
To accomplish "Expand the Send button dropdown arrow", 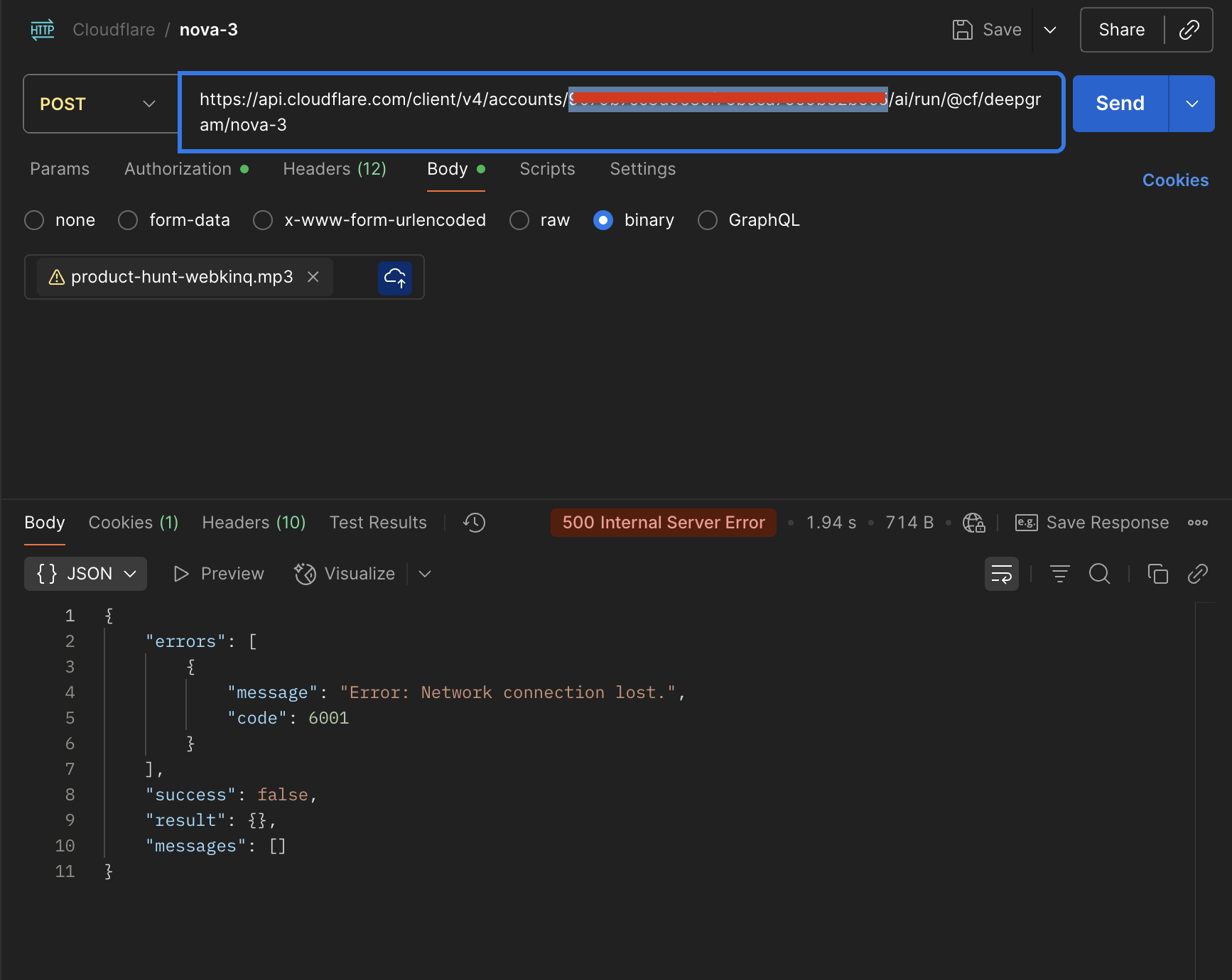I will [1192, 104].
